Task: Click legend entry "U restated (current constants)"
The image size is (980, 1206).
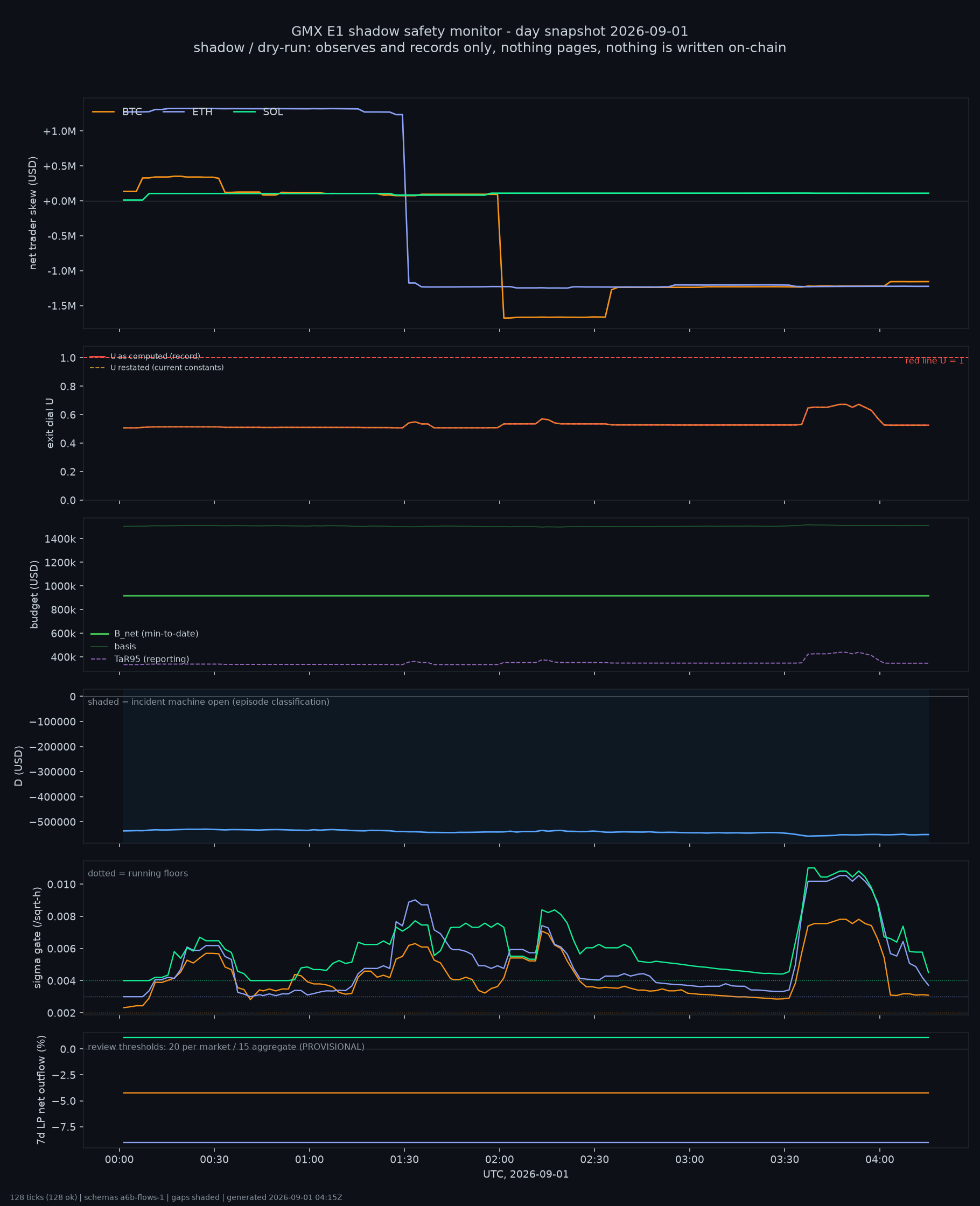Action: click(167, 368)
